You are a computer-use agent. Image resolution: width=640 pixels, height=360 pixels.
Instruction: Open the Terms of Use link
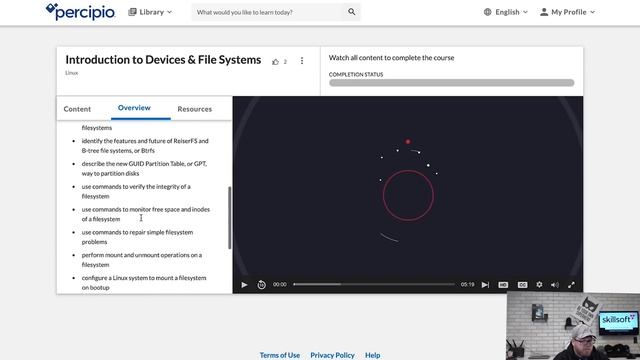tap(280, 355)
